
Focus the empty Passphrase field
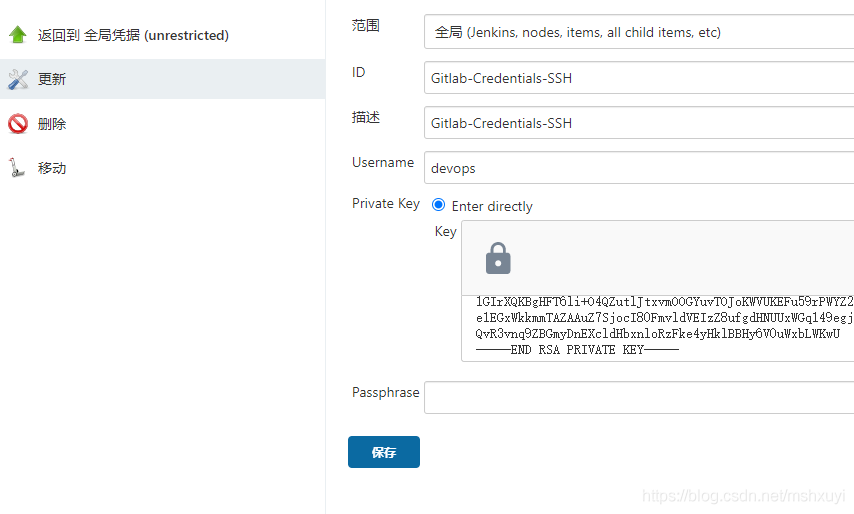(639, 397)
